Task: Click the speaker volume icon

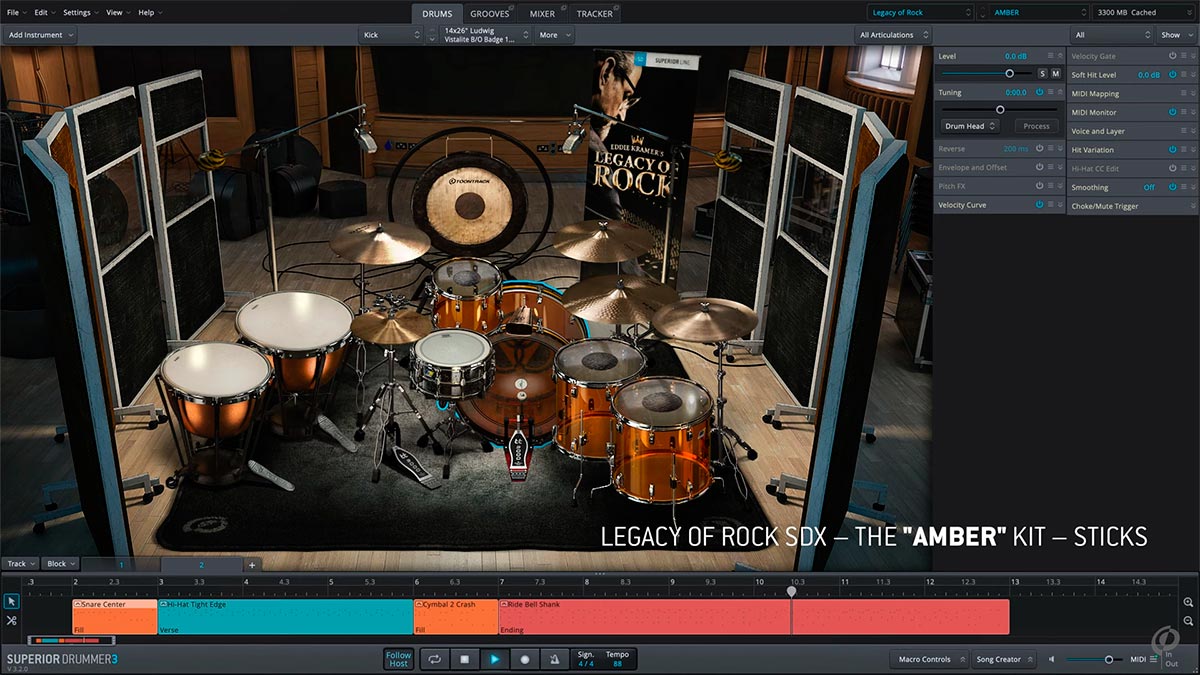Action: pos(1051,659)
